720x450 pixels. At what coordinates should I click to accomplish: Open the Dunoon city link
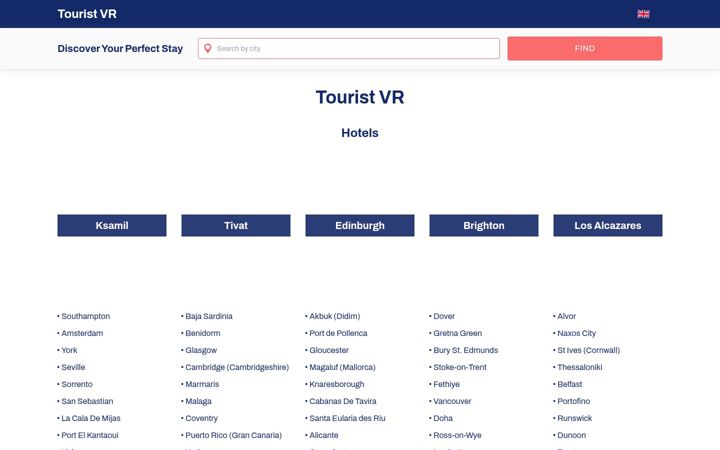[572, 435]
